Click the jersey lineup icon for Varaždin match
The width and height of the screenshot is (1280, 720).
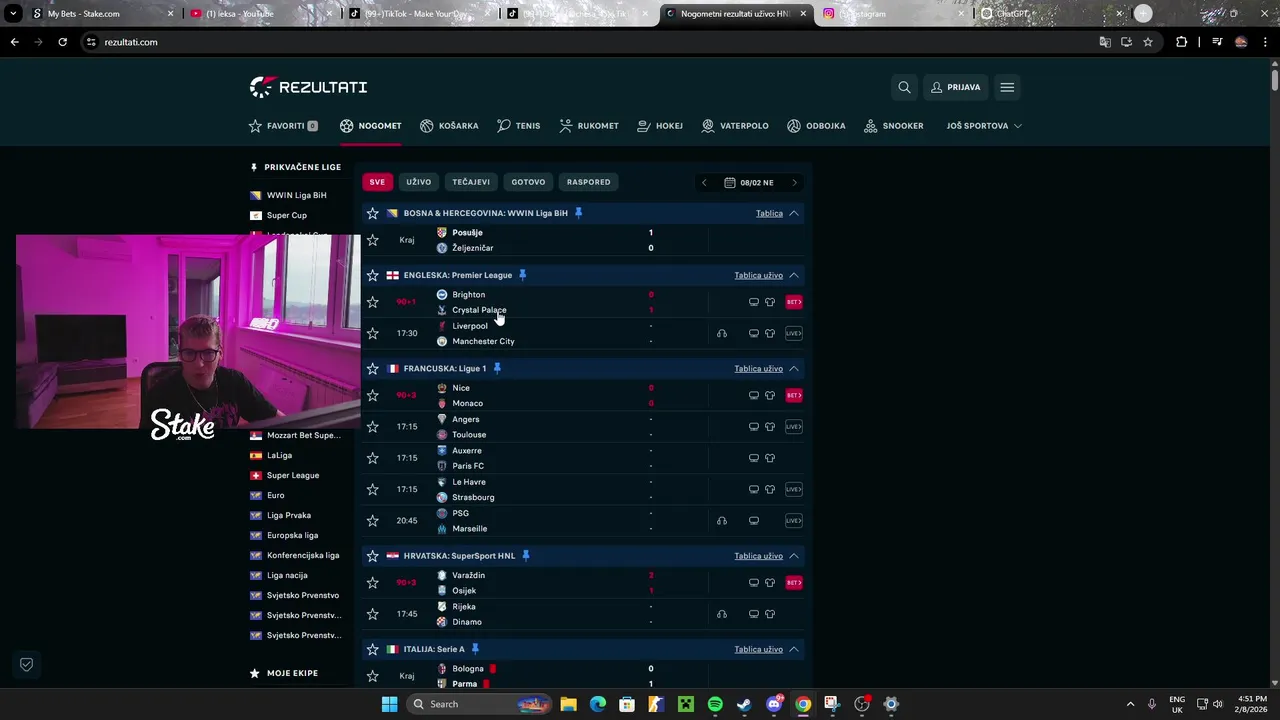[x=770, y=582]
